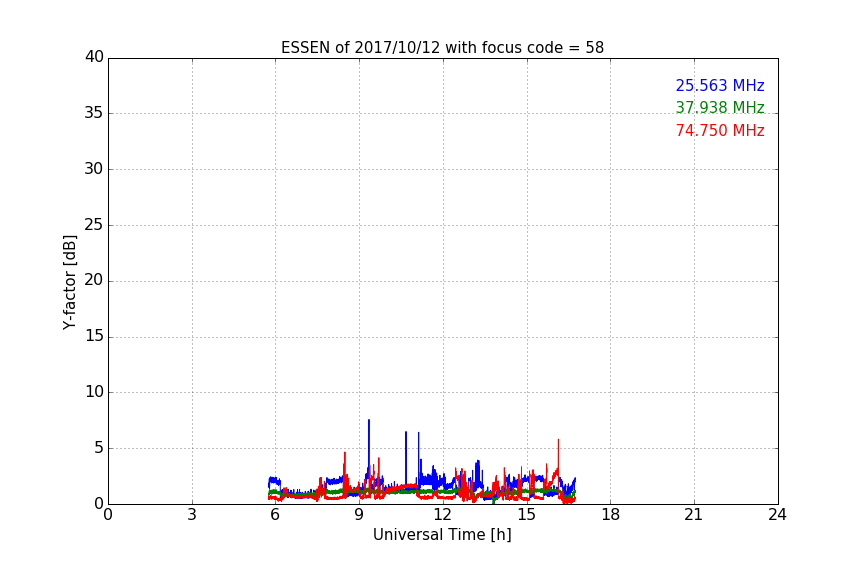The width and height of the screenshot is (864, 576).
Task: Click the y-axis tick label 5
Action: [99, 448]
